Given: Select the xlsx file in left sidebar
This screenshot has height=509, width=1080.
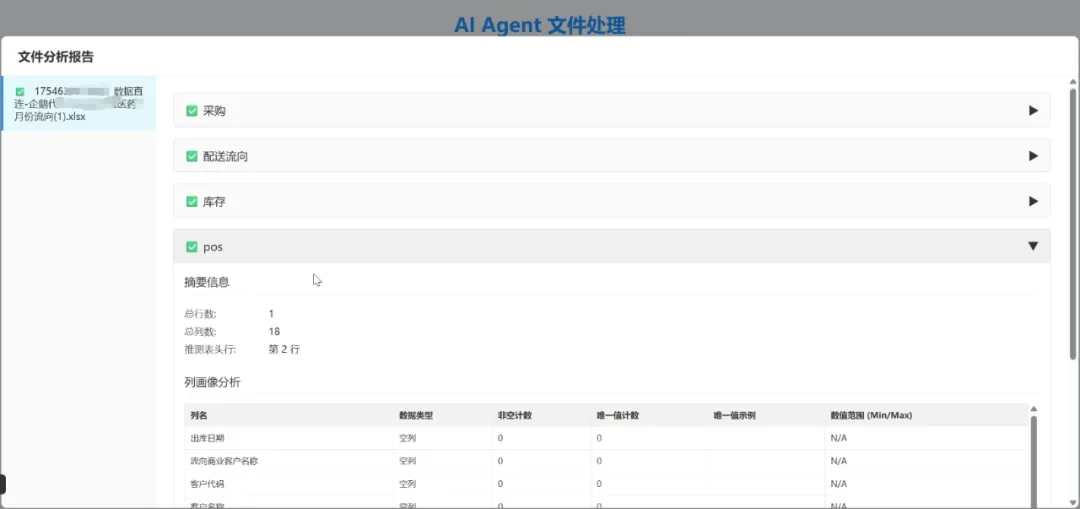Looking at the screenshot, I should pyautogui.click(x=79, y=103).
